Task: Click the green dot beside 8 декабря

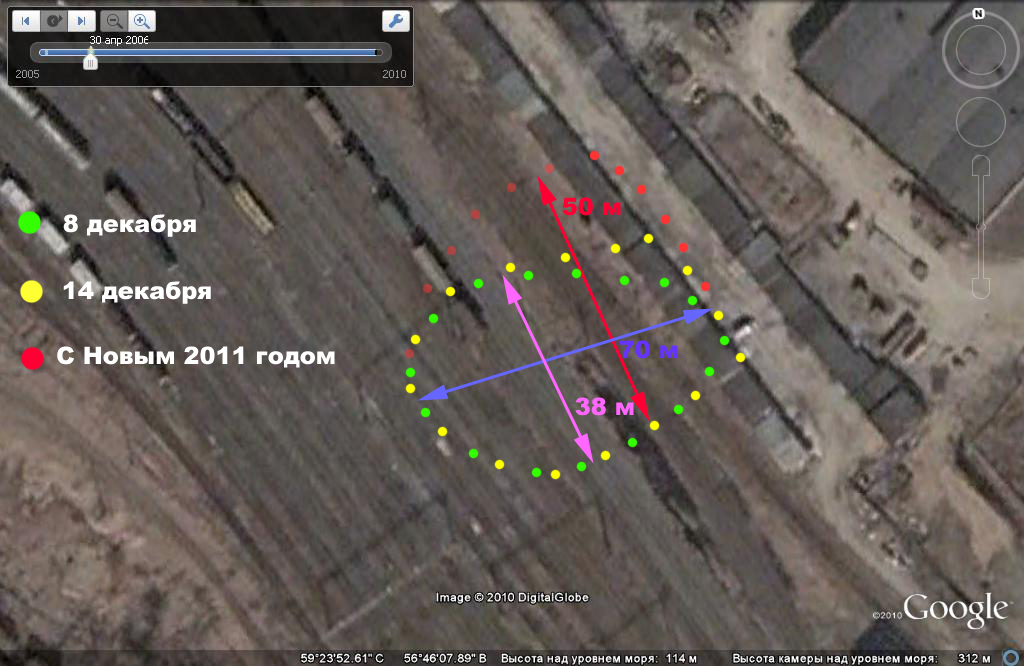Action: (x=31, y=223)
